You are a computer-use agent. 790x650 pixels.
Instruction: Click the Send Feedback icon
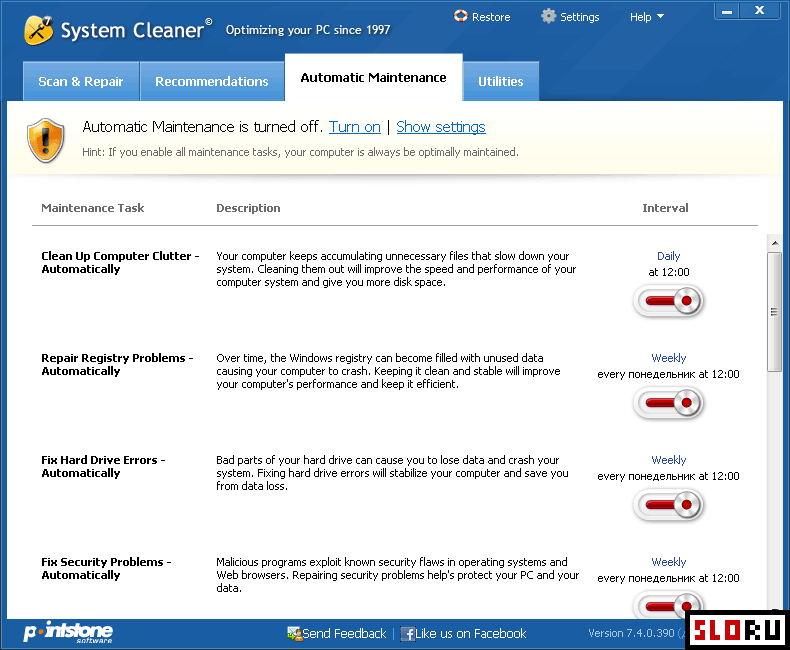point(294,633)
